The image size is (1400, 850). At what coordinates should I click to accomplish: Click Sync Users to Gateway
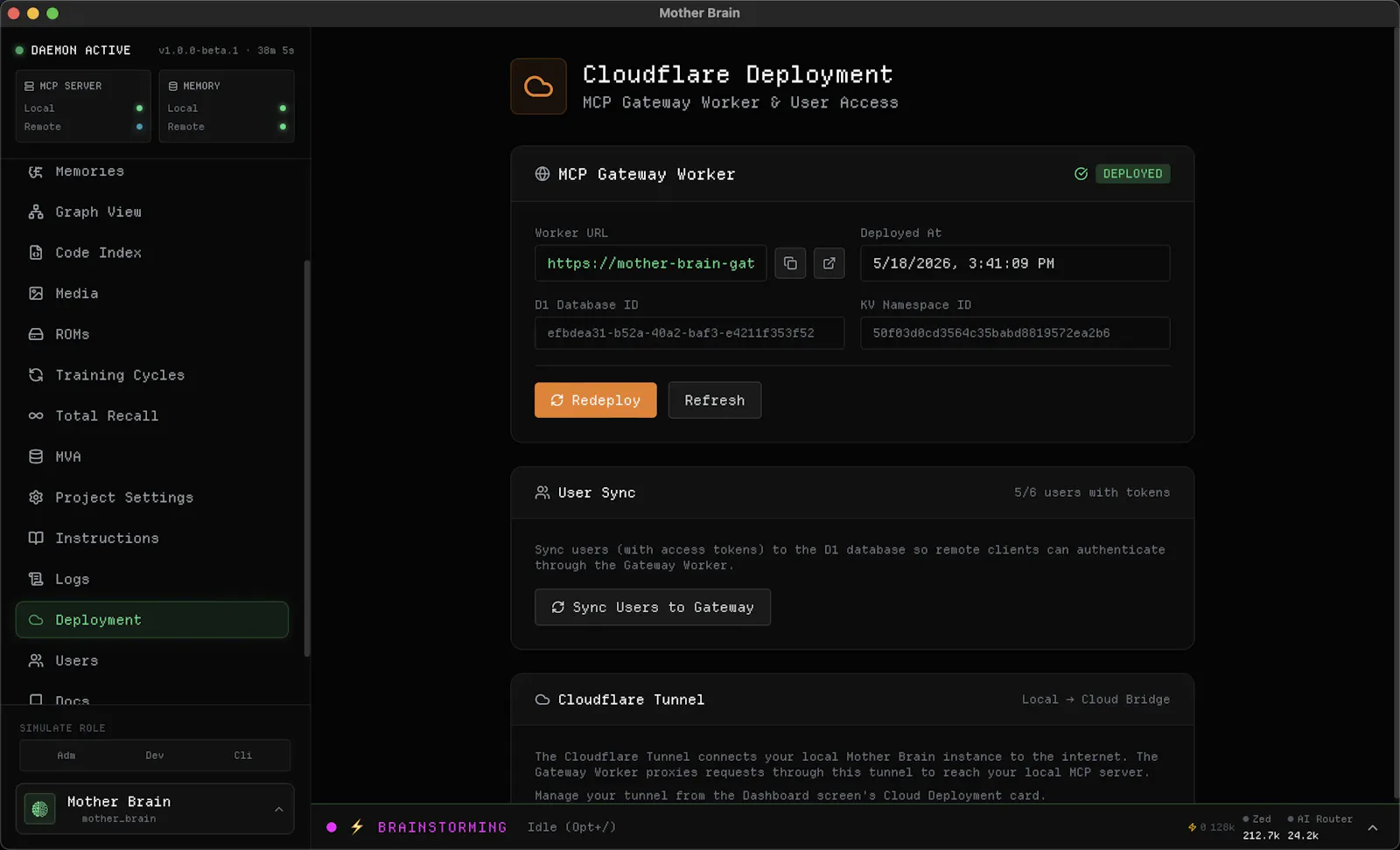pyautogui.click(x=653, y=608)
